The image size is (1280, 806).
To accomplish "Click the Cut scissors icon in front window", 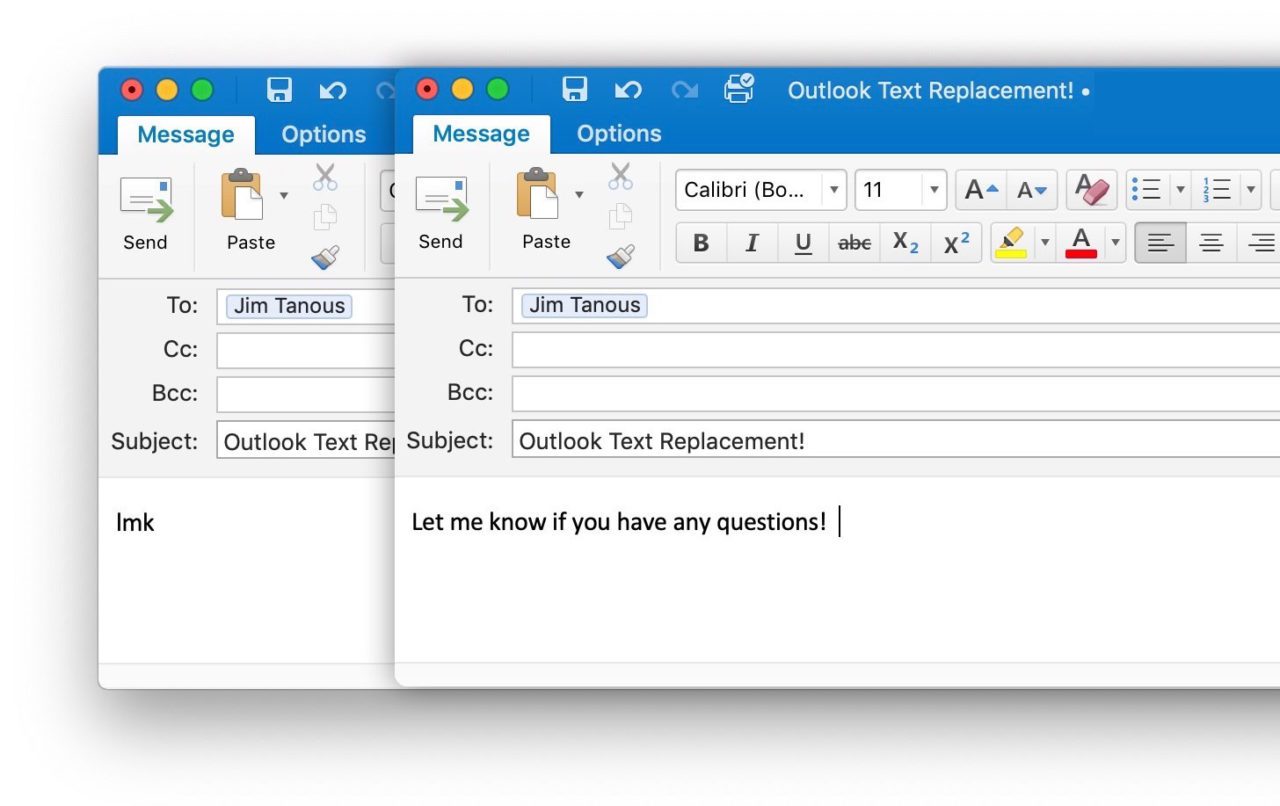I will click(x=621, y=177).
